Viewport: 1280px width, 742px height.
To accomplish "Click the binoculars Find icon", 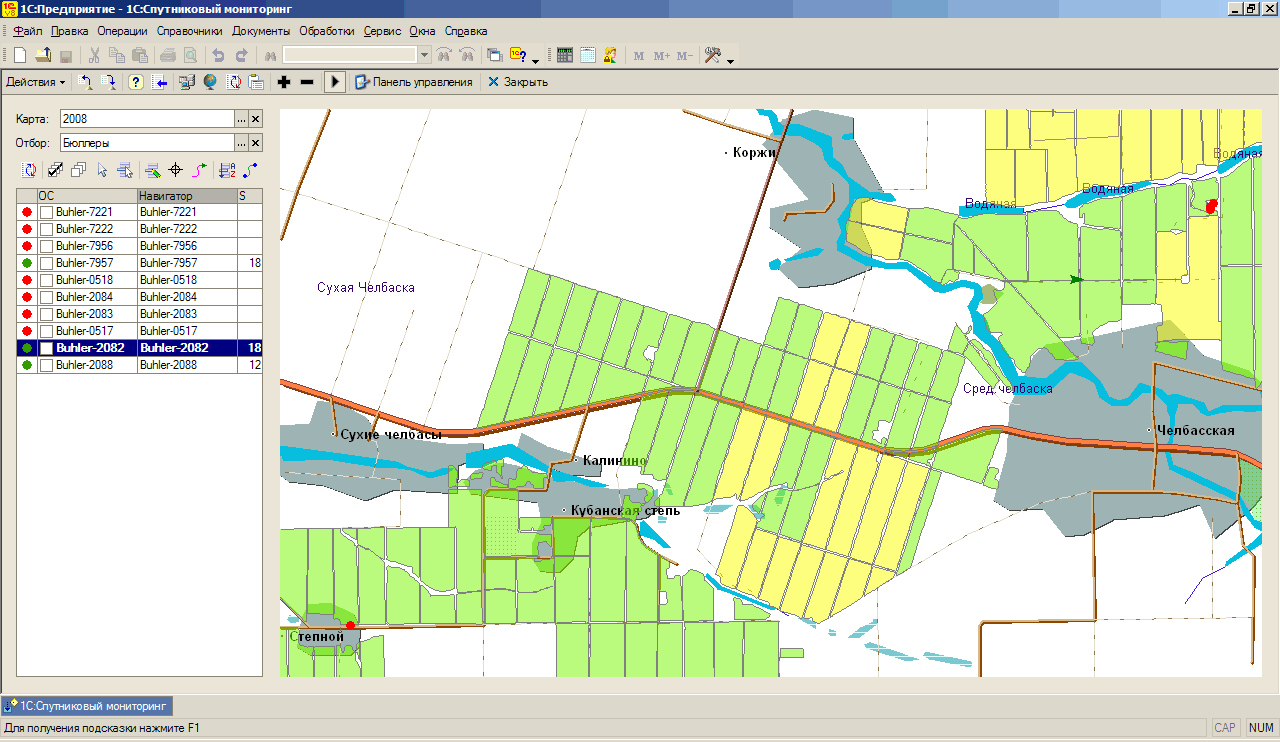I will [x=270, y=56].
